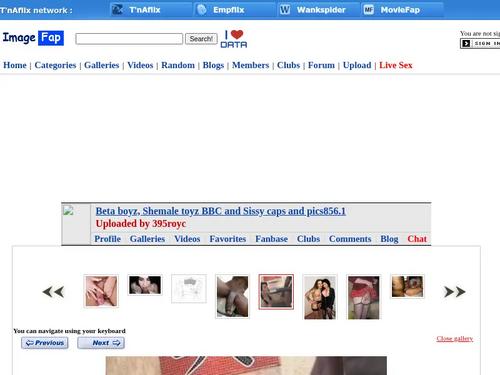Open the uploader's Profile tab
The image size is (500, 375).
[108, 239]
